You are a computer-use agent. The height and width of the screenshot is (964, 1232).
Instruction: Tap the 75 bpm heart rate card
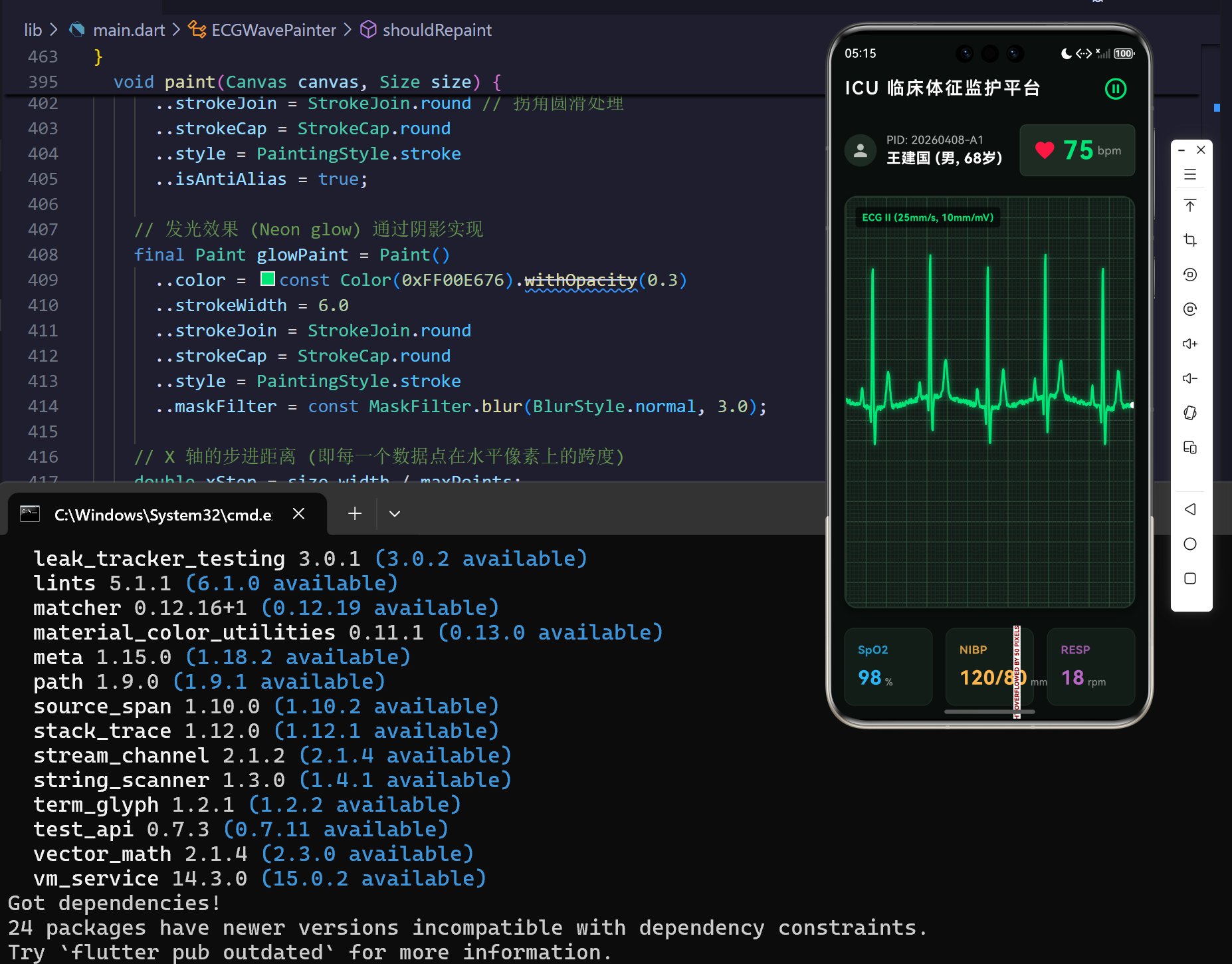1077,150
